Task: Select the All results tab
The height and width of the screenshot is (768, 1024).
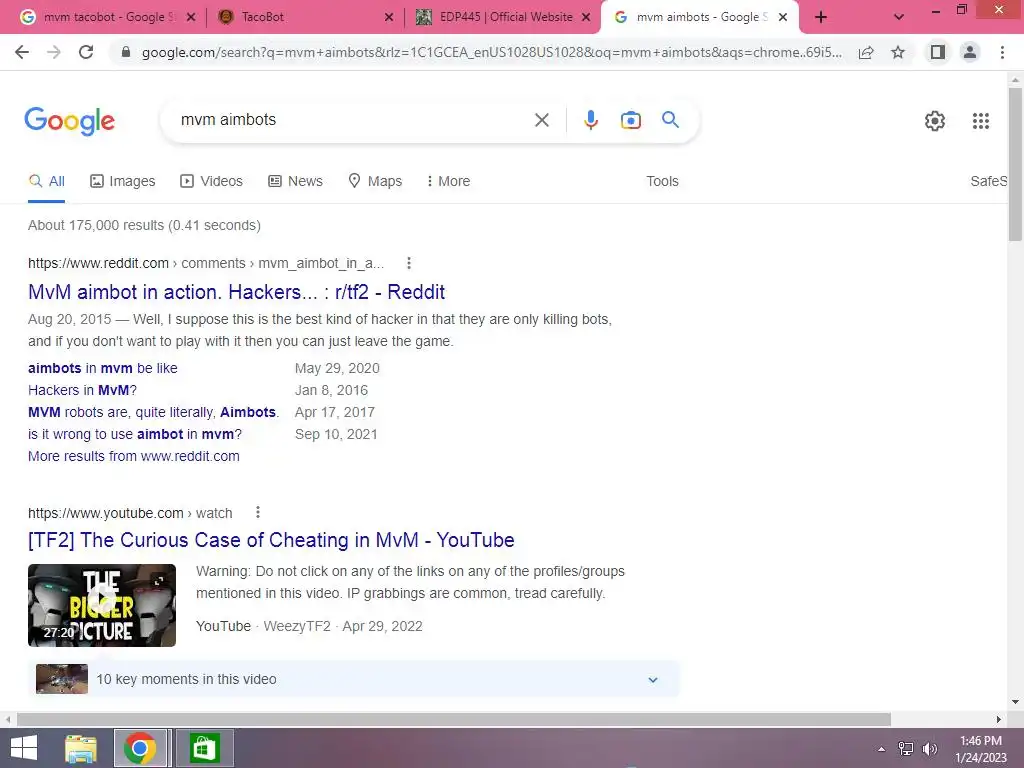Action: coord(46,181)
